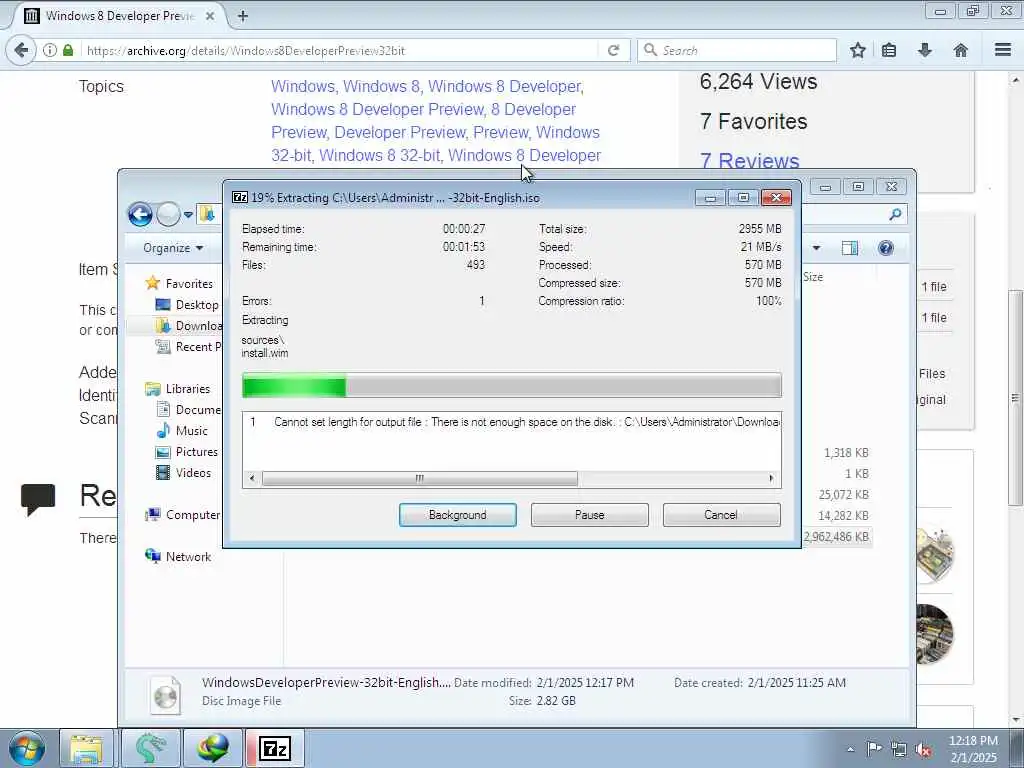The width and height of the screenshot is (1024, 768).
Task: Select Libraries in Explorer sidebar
Action: click(x=187, y=389)
